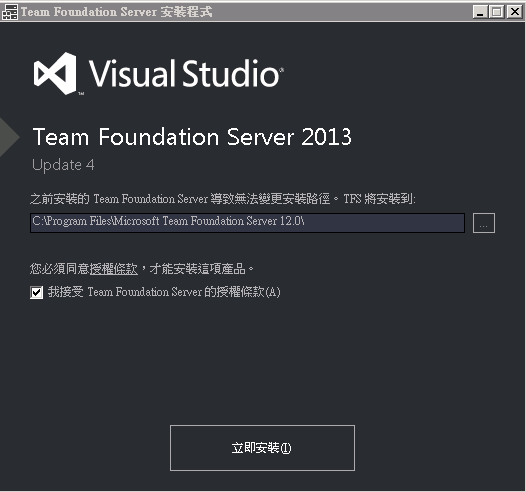Maximize the installer window

tap(497, 12)
